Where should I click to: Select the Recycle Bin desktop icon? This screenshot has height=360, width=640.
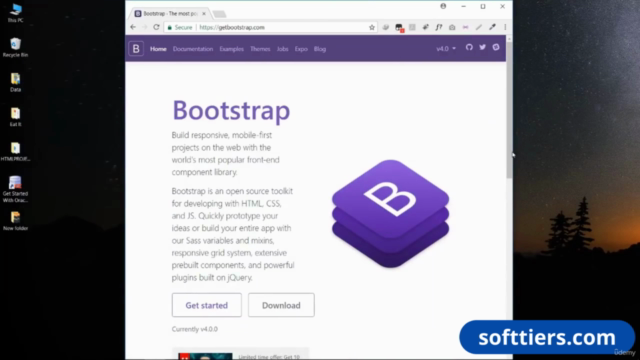16,47
